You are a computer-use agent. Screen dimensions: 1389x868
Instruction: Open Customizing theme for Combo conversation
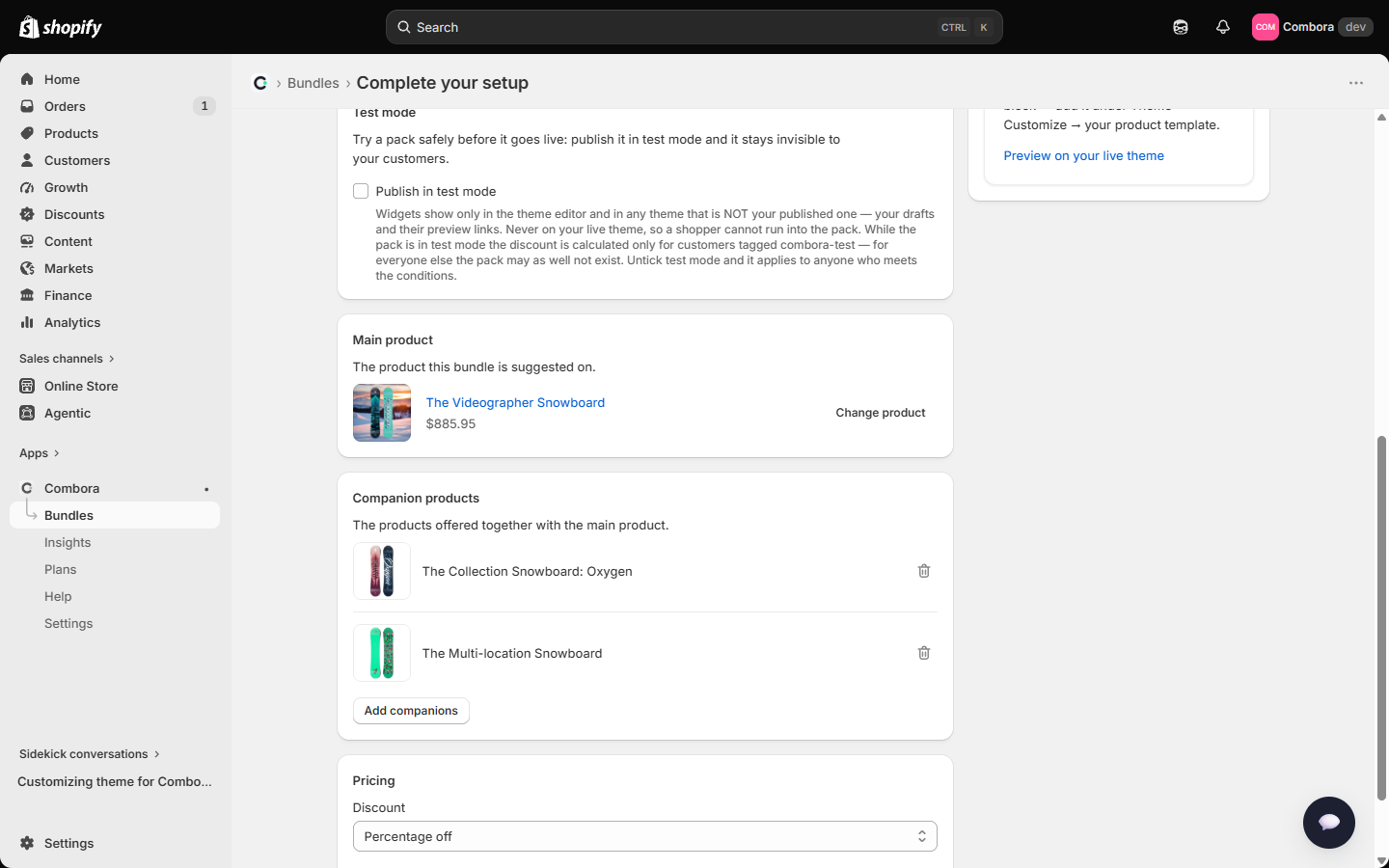[x=115, y=781]
